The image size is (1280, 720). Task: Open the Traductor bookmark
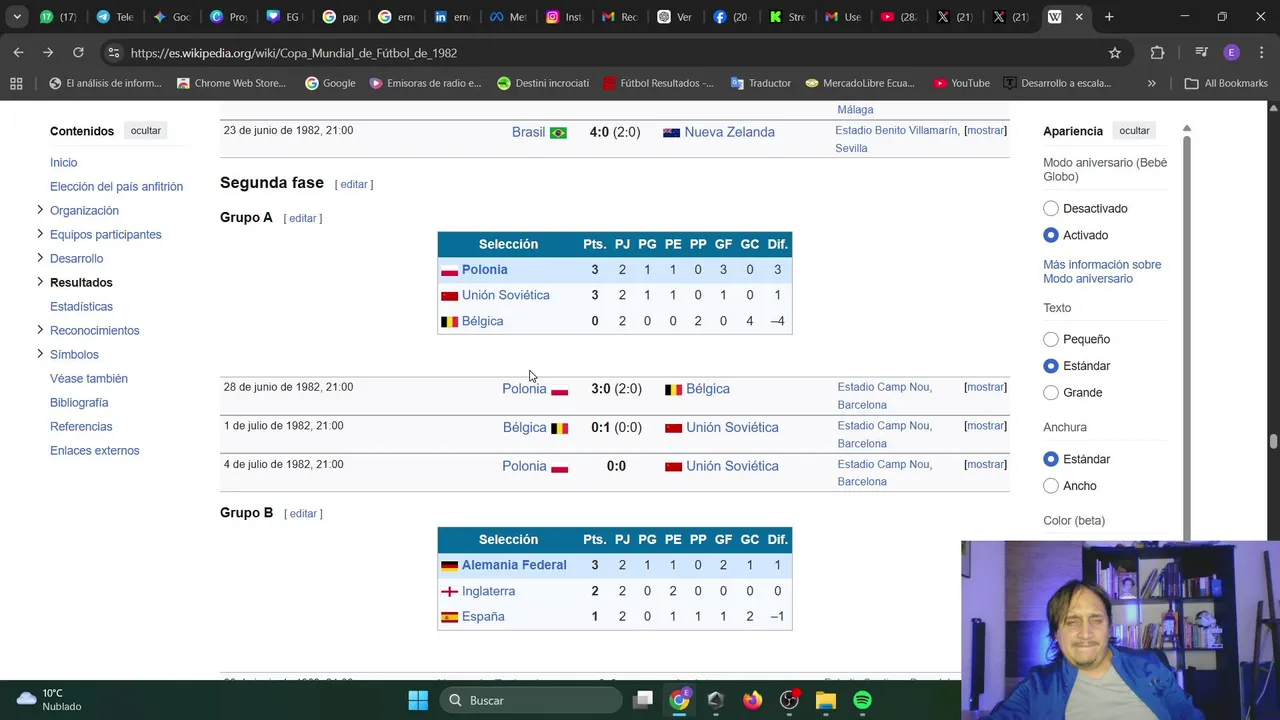(x=760, y=83)
